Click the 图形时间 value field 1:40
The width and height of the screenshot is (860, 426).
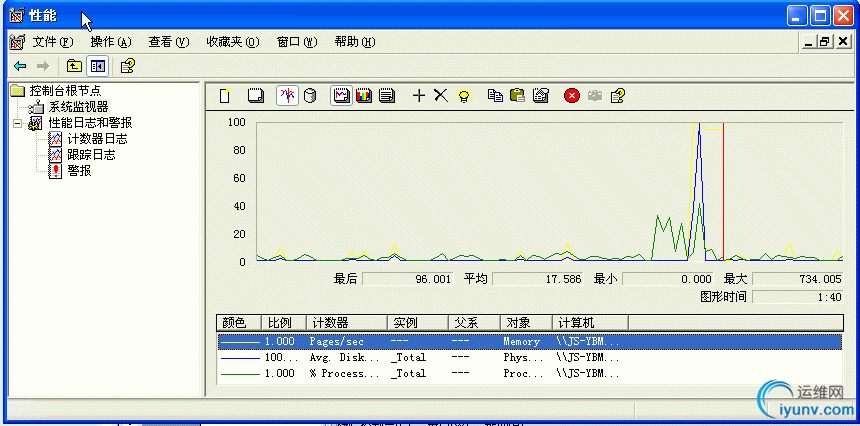[797, 297]
